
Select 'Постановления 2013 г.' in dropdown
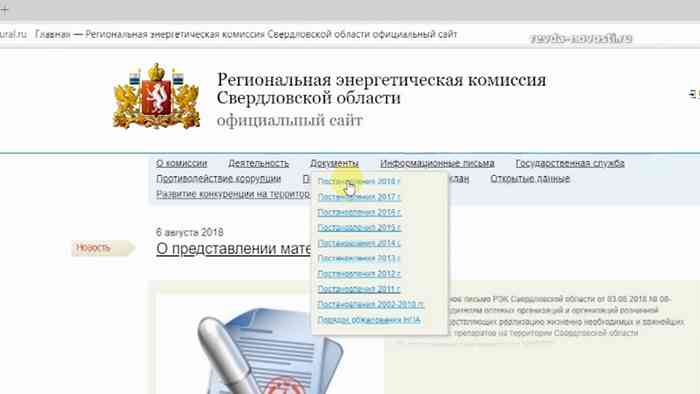click(359, 258)
